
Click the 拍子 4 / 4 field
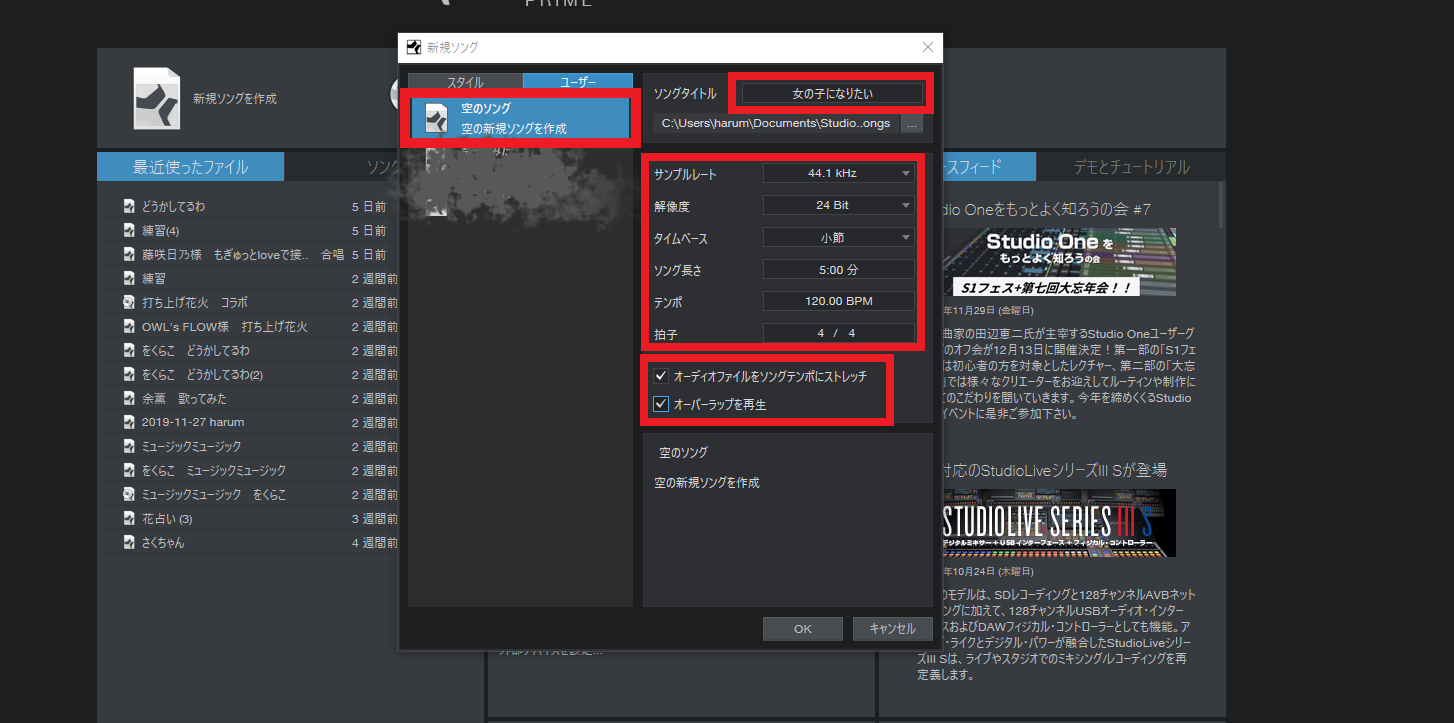(838, 333)
